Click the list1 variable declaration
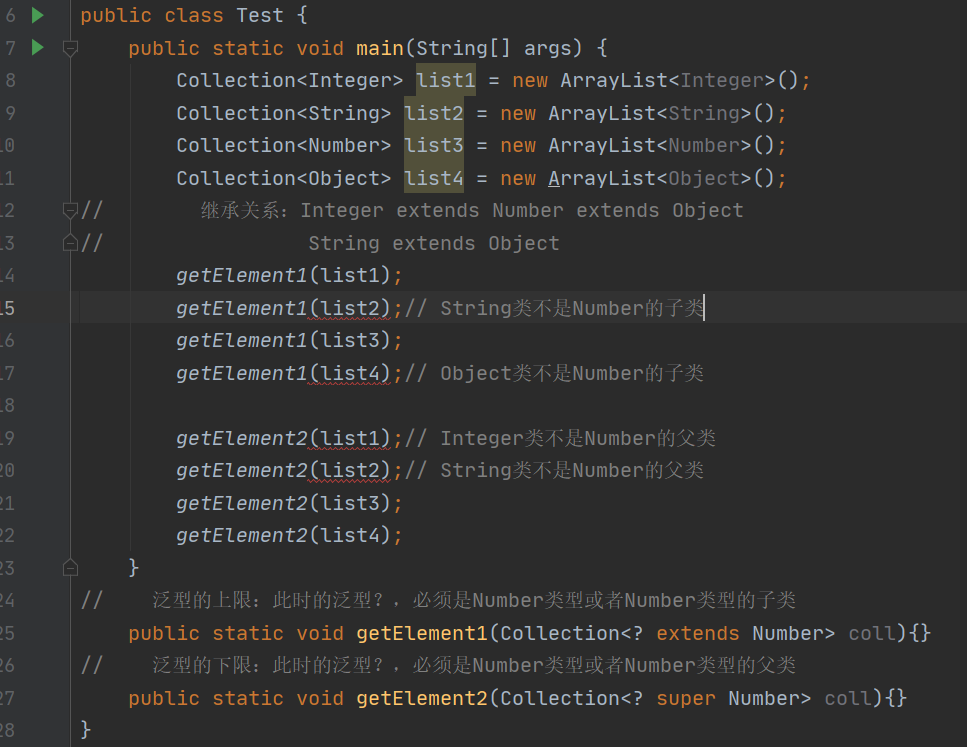The height and width of the screenshot is (747, 967). (x=446, y=80)
